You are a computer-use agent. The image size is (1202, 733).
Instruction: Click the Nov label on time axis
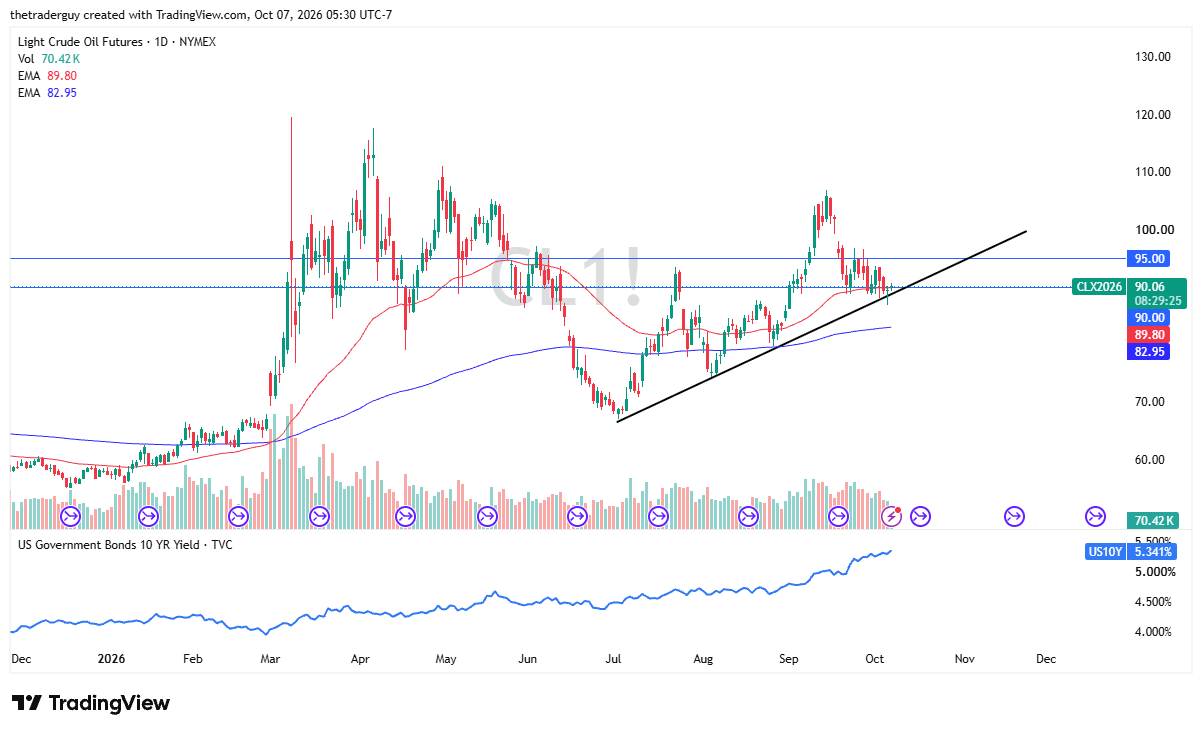[x=964, y=659]
